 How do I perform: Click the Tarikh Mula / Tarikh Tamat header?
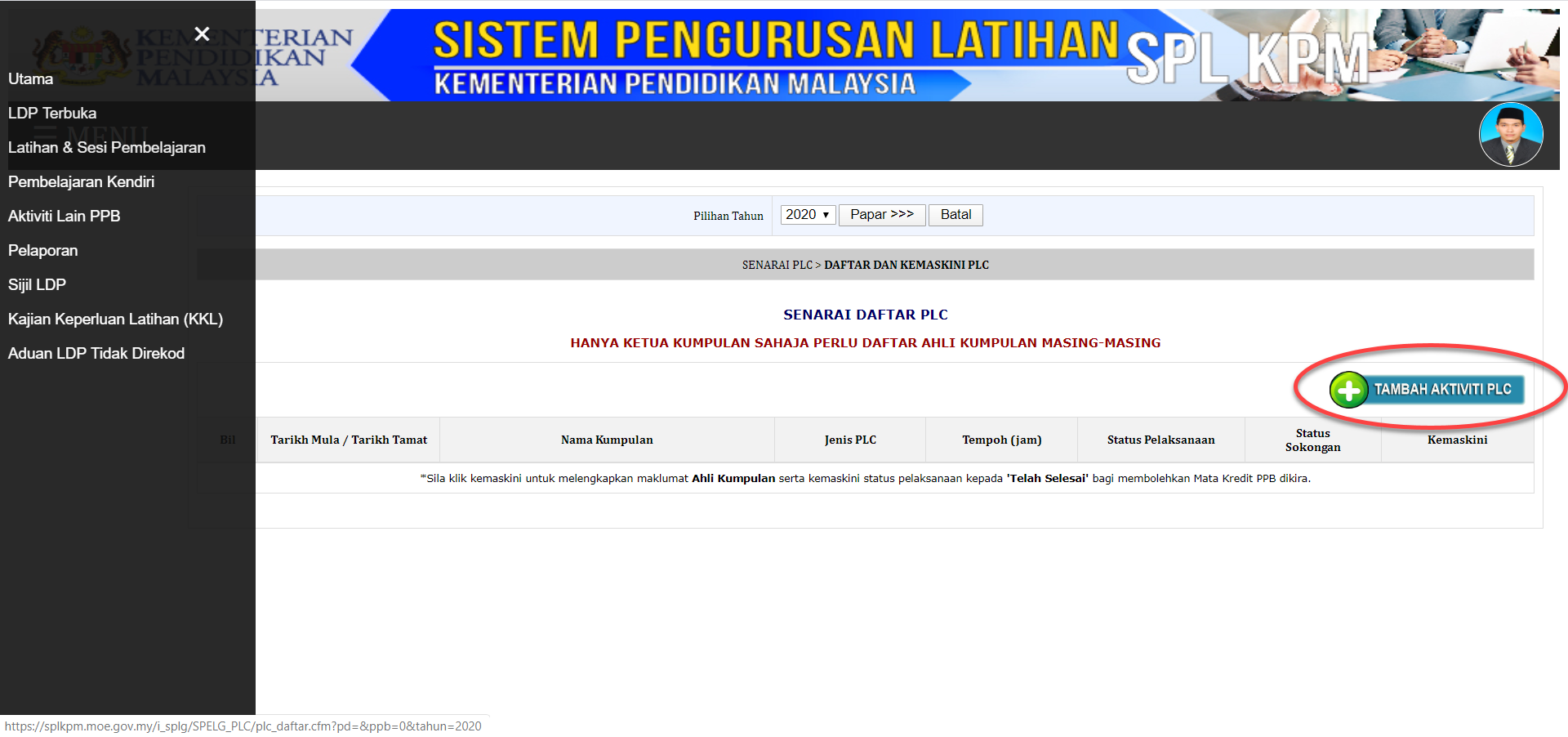[x=349, y=440]
